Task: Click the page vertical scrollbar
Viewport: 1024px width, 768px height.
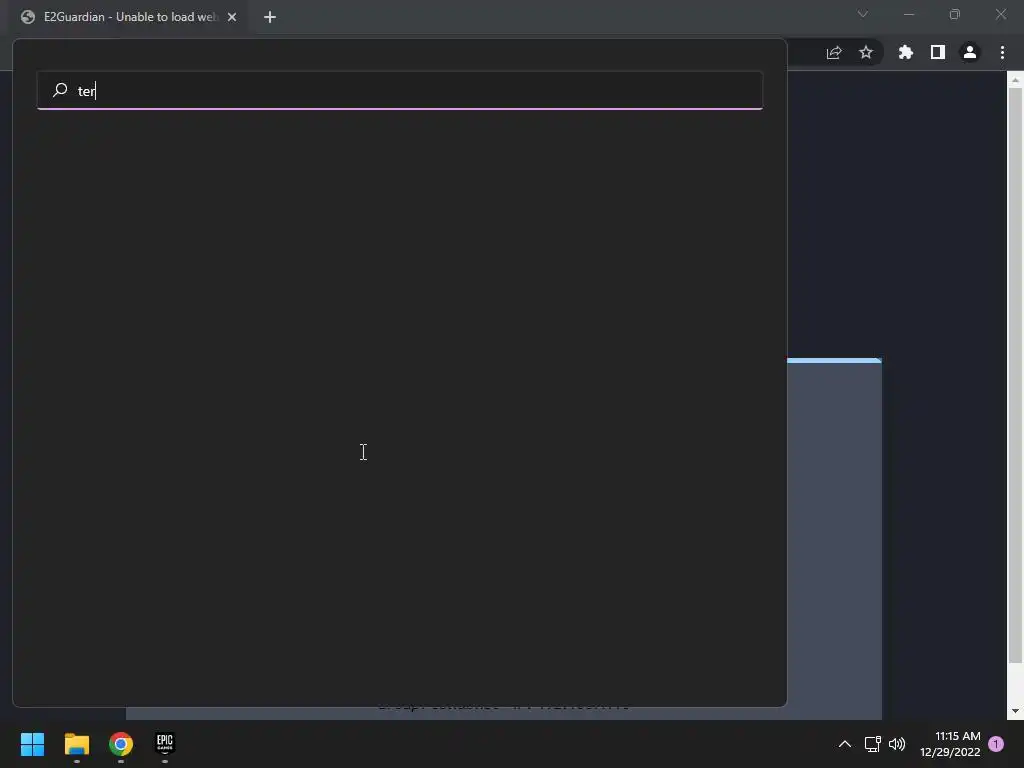Action: point(1015,376)
